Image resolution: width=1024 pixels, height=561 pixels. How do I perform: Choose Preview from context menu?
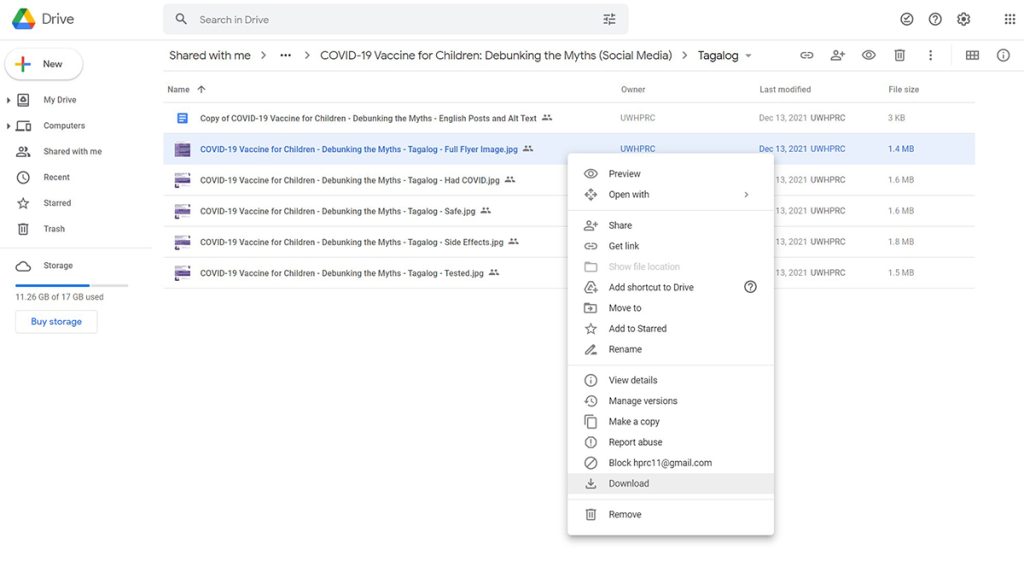coord(671,174)
